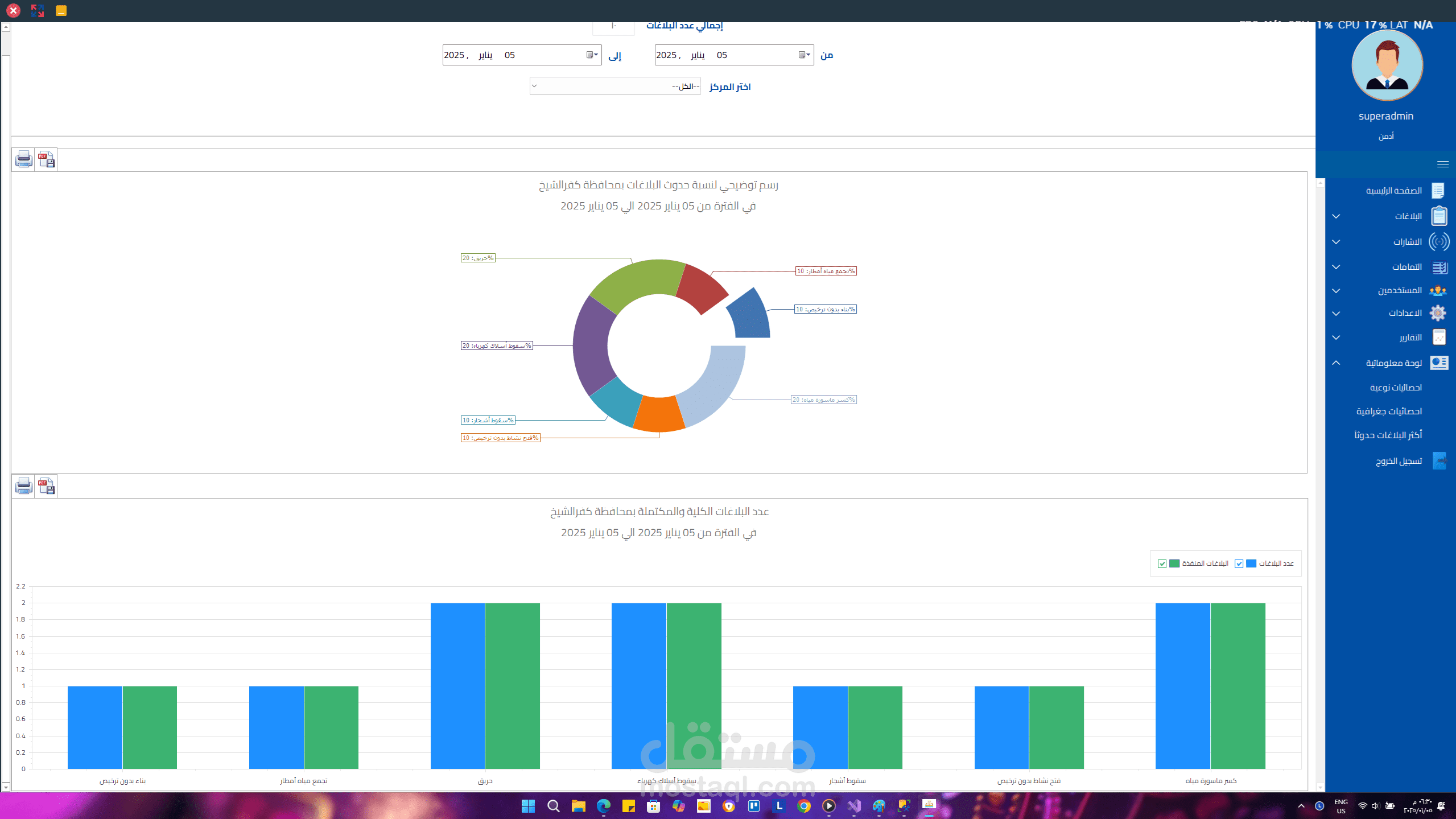This screenshot has width=1456, height=819.
Task: Open أكثر البلاغات حدوثًا submenu item
Action: 1388,435
